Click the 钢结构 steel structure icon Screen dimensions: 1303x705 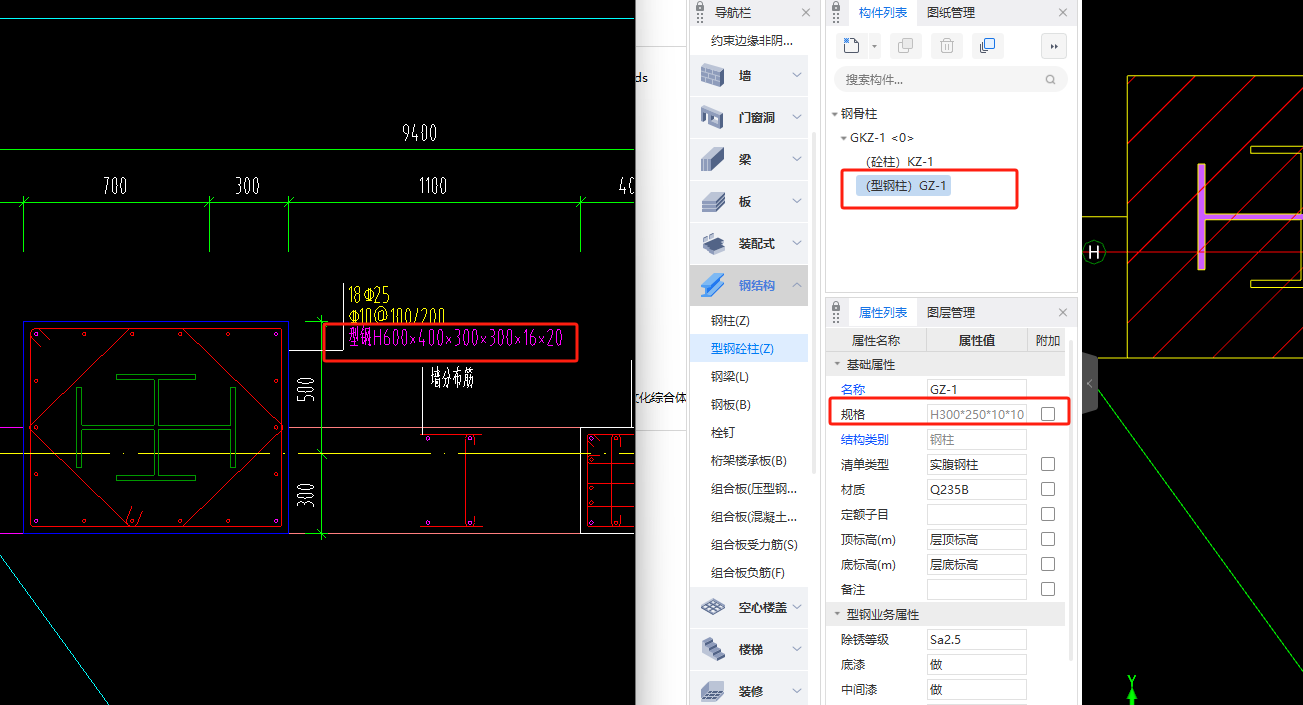coord(712,285)
